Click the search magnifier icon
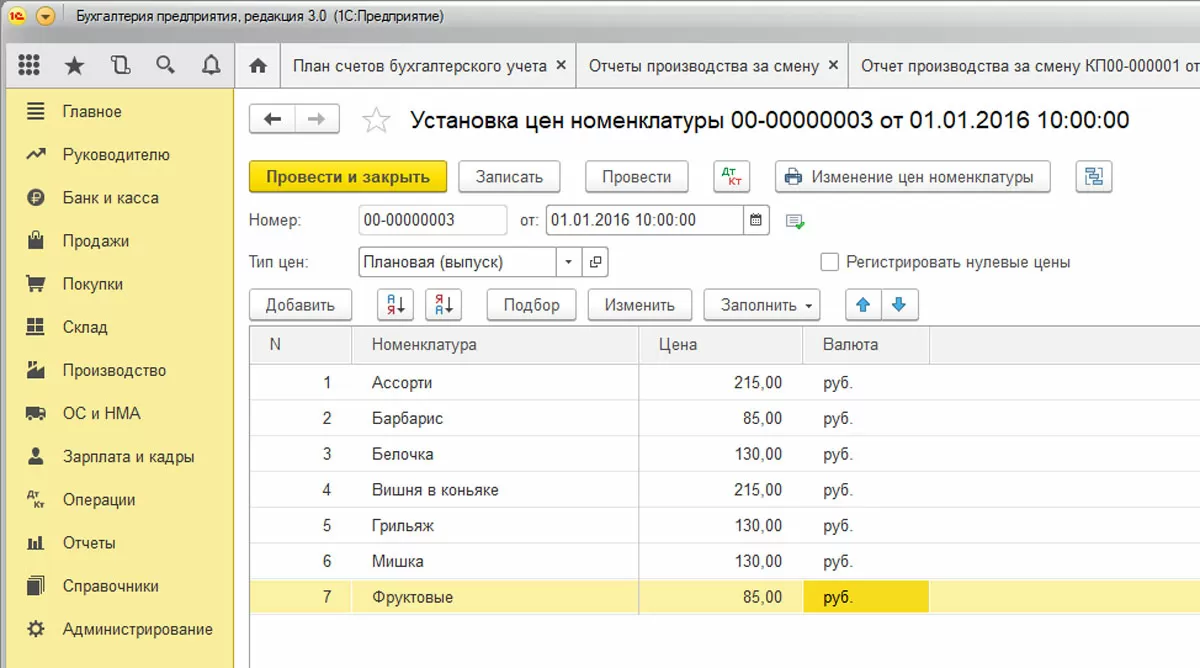This screenshot has height=668, width=1200. coord(166,66)
